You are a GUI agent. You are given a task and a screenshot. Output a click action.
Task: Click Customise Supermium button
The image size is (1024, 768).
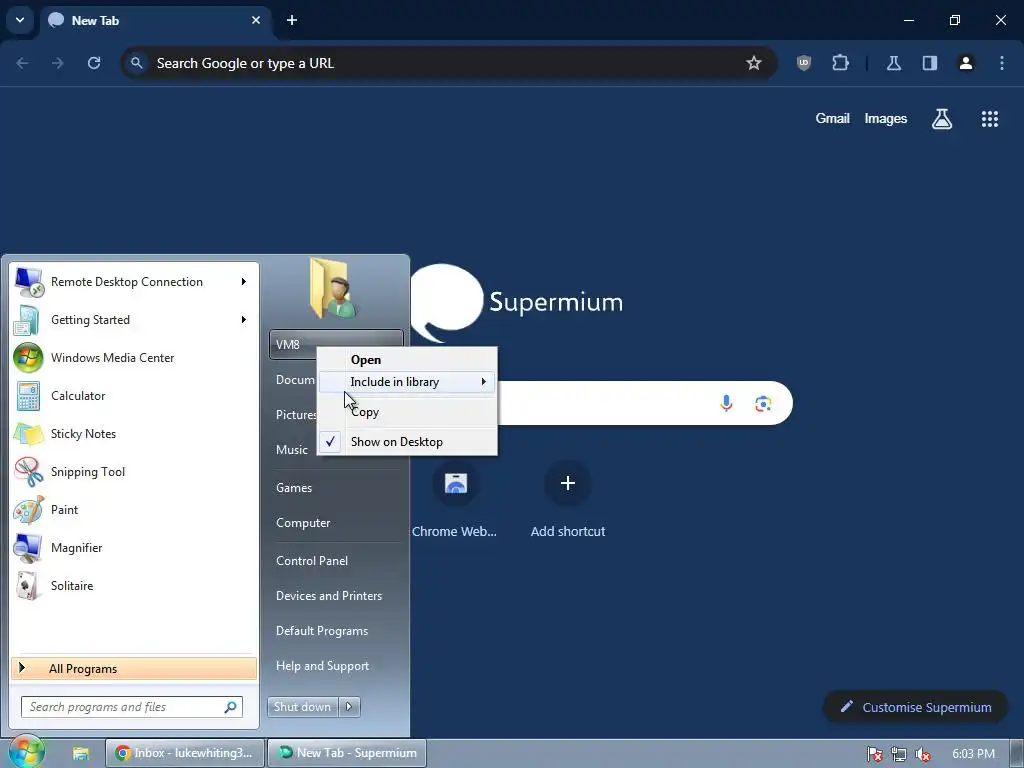pyautogui.click(x=915, y=707)
